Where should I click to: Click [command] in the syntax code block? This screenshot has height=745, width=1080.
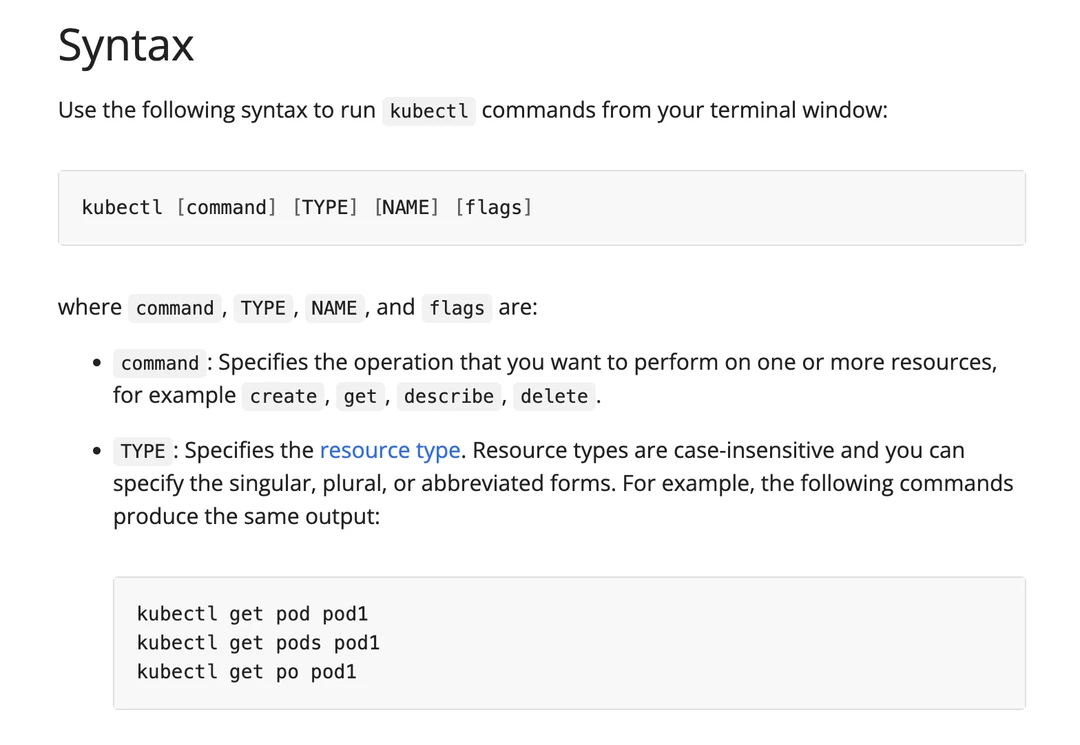[226, 208]
